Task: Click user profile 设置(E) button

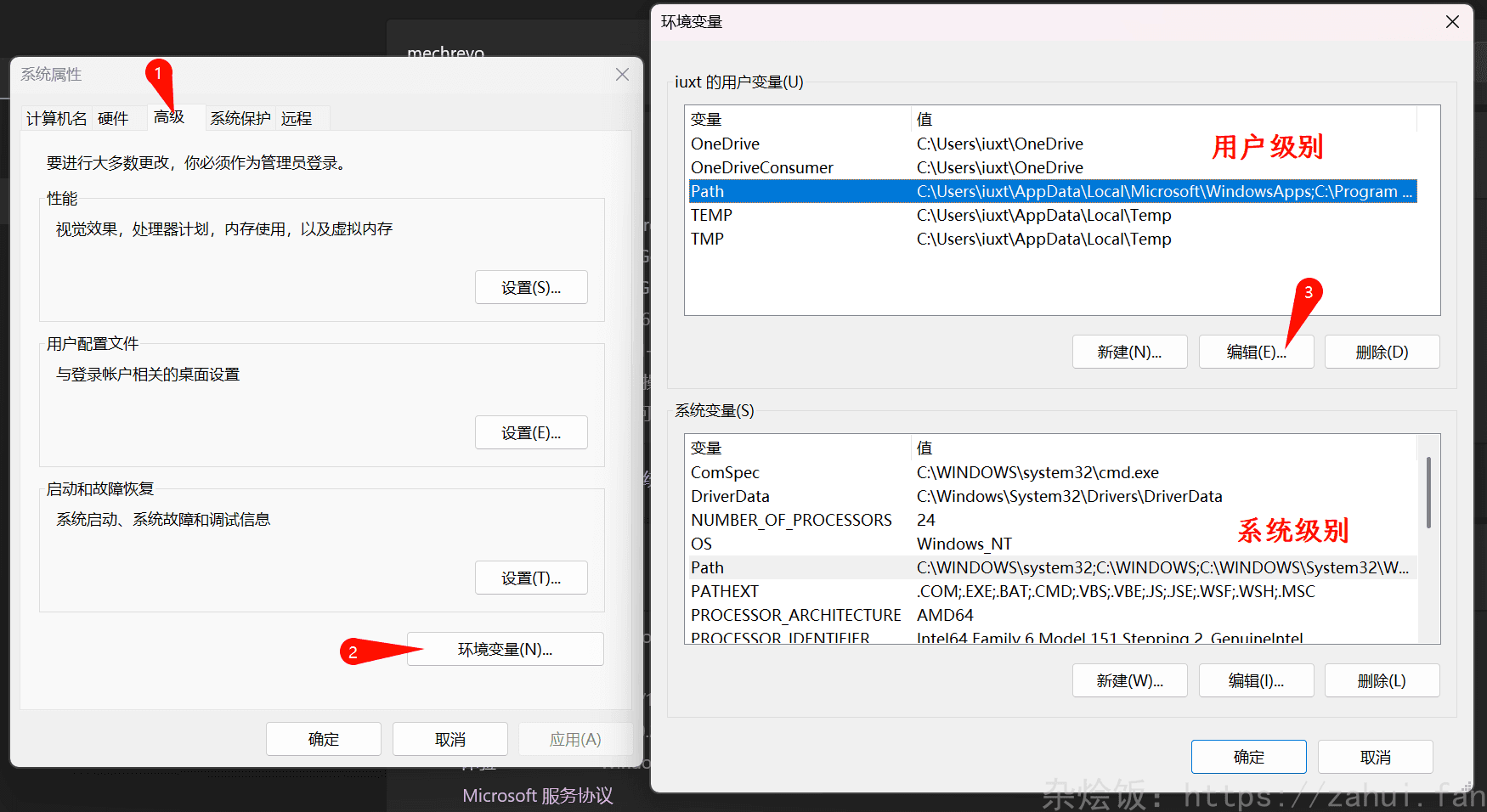Action: [531, 433]
